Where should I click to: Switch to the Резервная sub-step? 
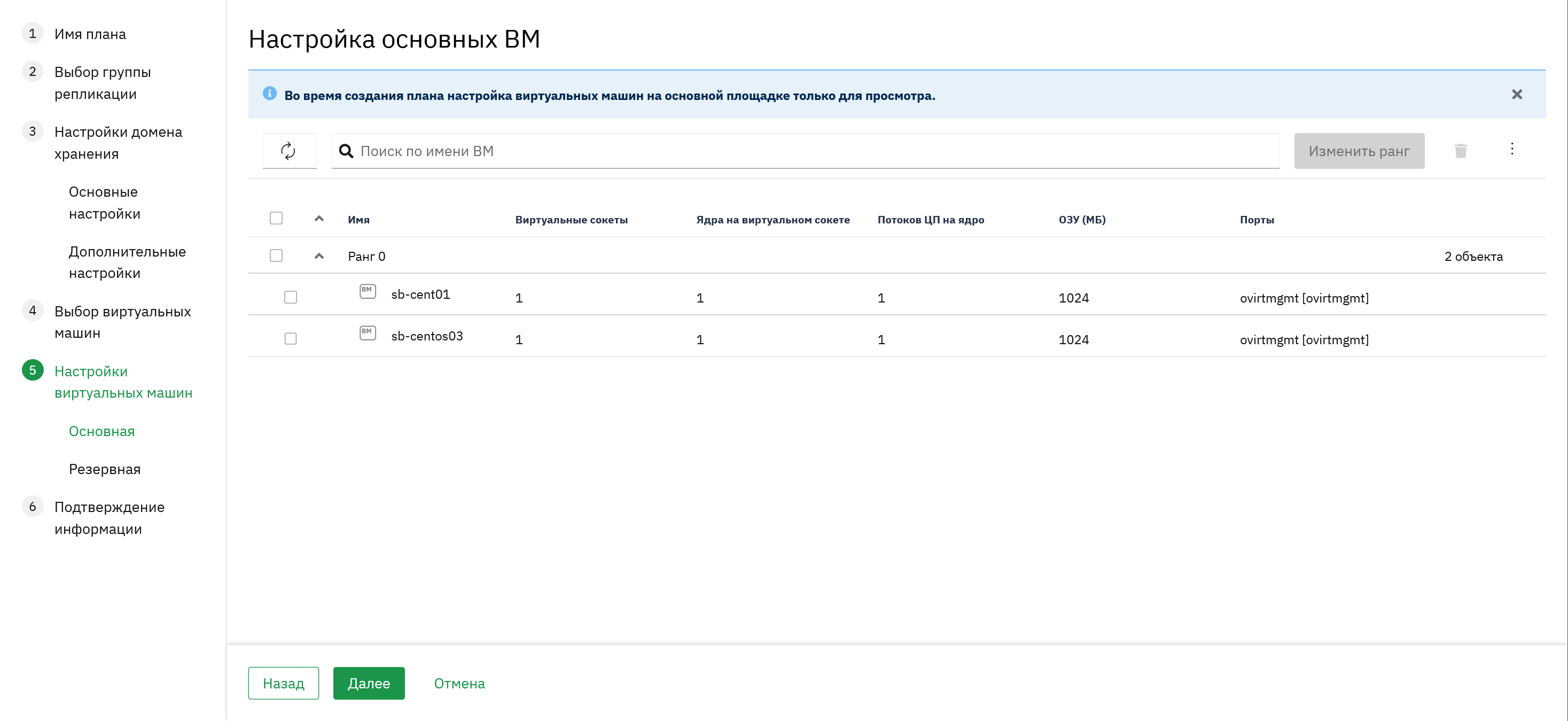coord(105,469)
